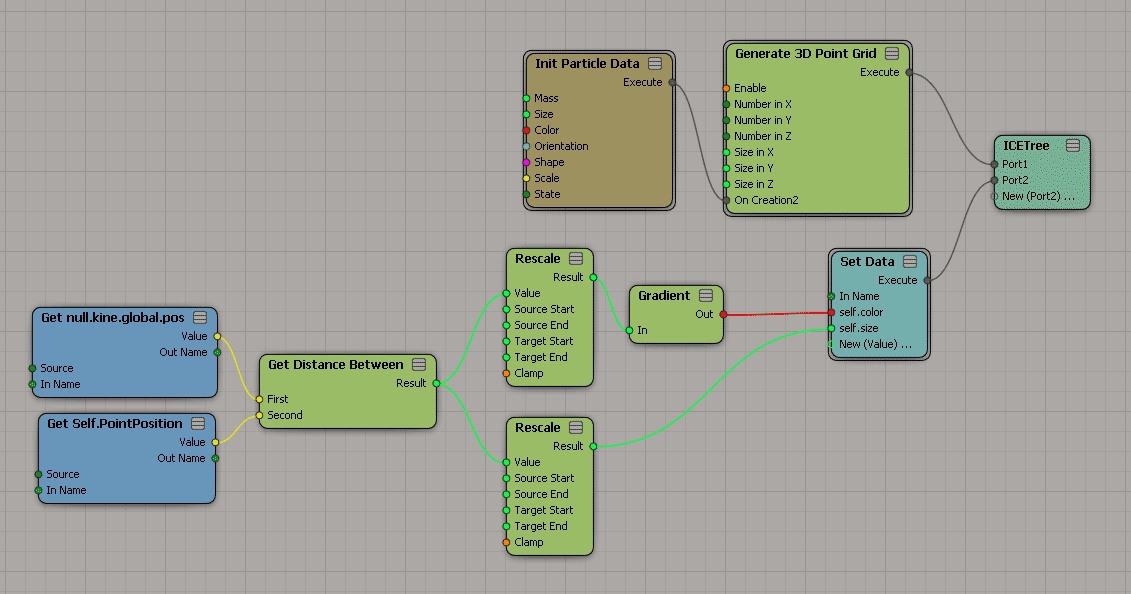Click Generate 3D Point Grid Execute output port
Screen dimensions: 1131x594
[909, 72]
